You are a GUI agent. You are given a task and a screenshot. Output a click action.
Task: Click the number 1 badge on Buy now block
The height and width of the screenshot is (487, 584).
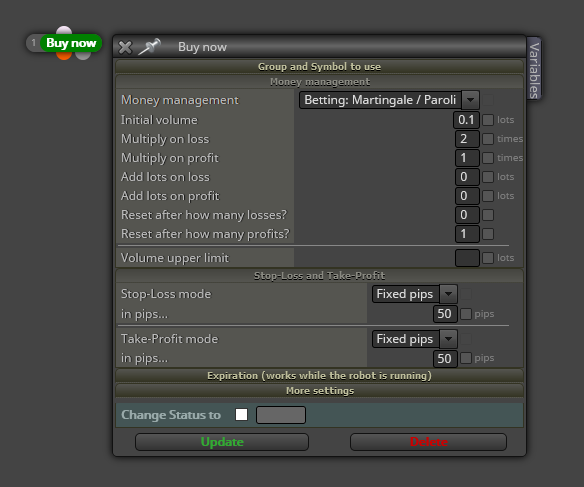[x=34, y=43]
